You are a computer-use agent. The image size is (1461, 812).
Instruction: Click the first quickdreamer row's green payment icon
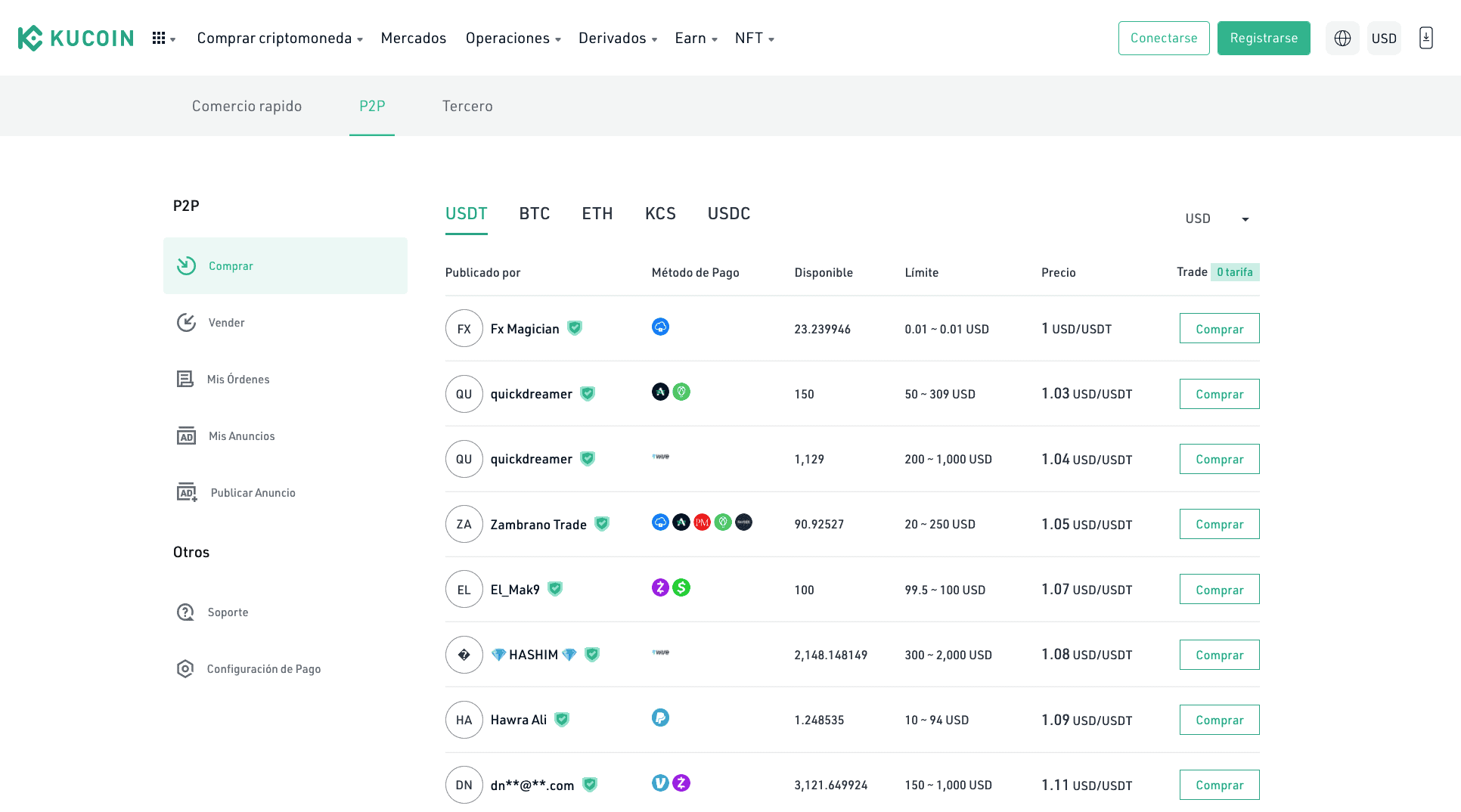[681, 392]
